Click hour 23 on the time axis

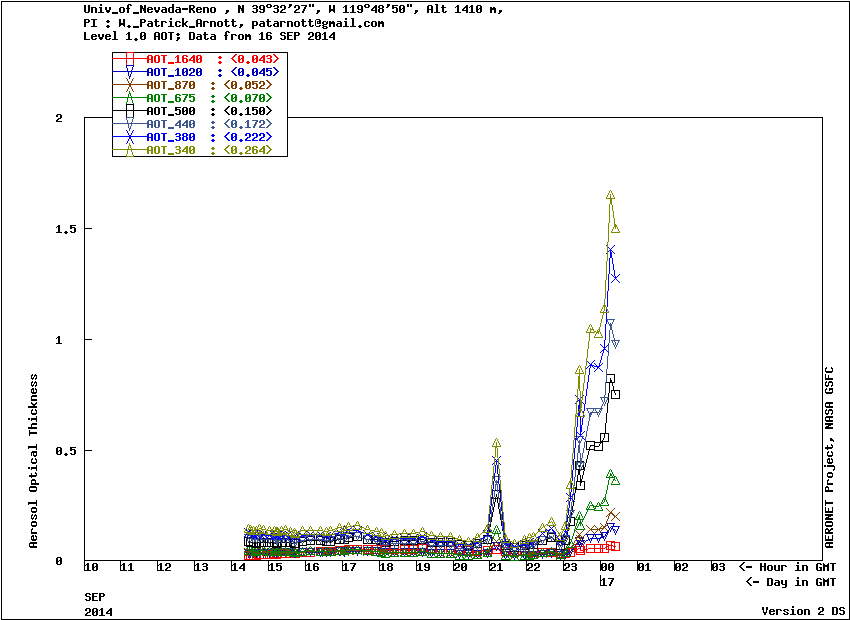pyautogui.click(x=569, y=567)
